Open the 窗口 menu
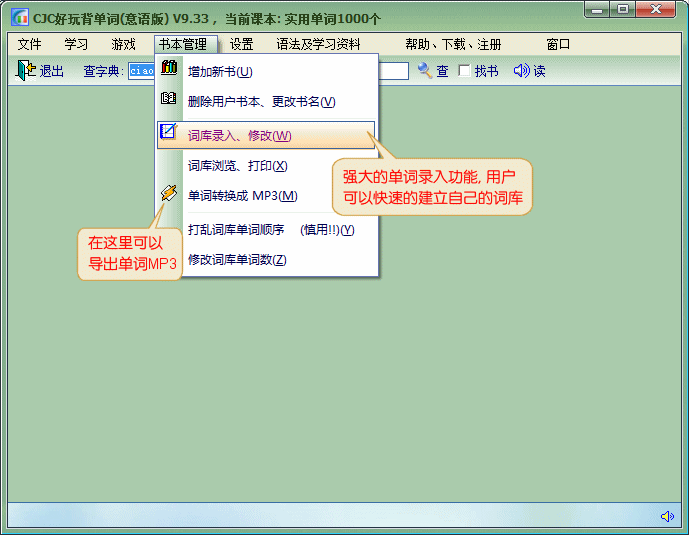This screenshot has width=689, height=535. coord(558,44)
